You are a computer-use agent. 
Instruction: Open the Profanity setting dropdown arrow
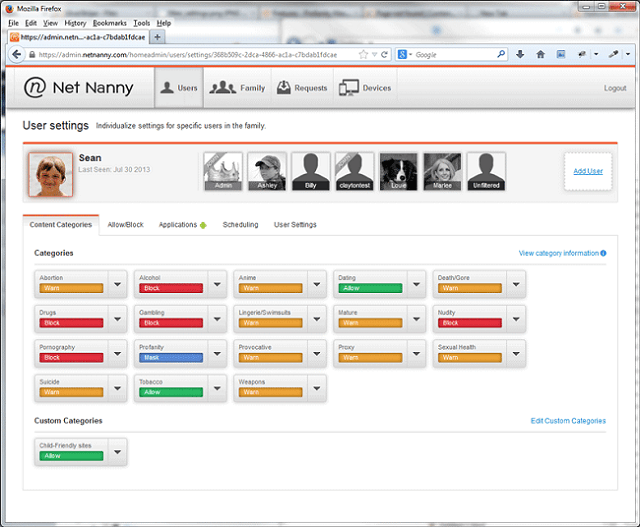(217, 354)
